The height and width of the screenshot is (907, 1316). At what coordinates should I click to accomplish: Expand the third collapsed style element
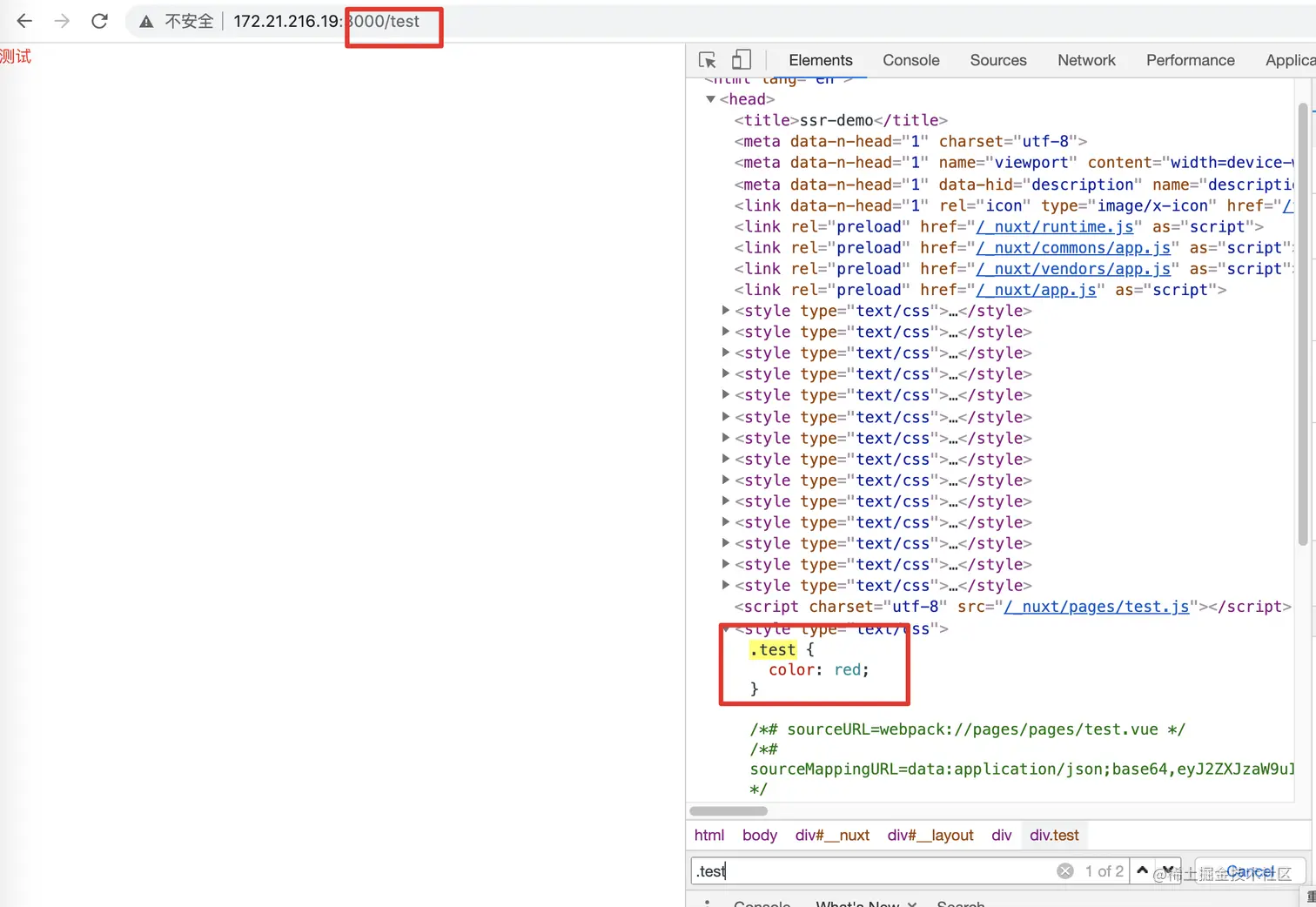click(x=726, y=353)
